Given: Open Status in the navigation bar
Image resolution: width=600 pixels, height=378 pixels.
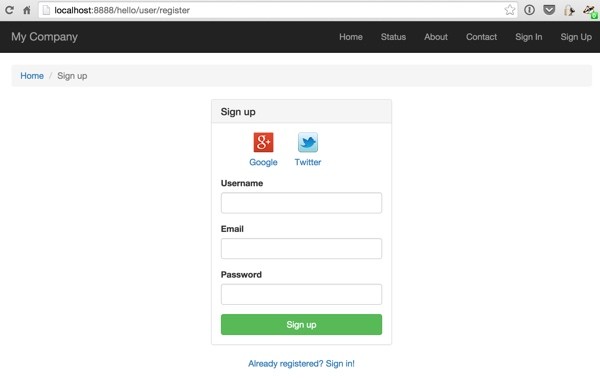Looking at the screenshot, I should tap(393, 37).
